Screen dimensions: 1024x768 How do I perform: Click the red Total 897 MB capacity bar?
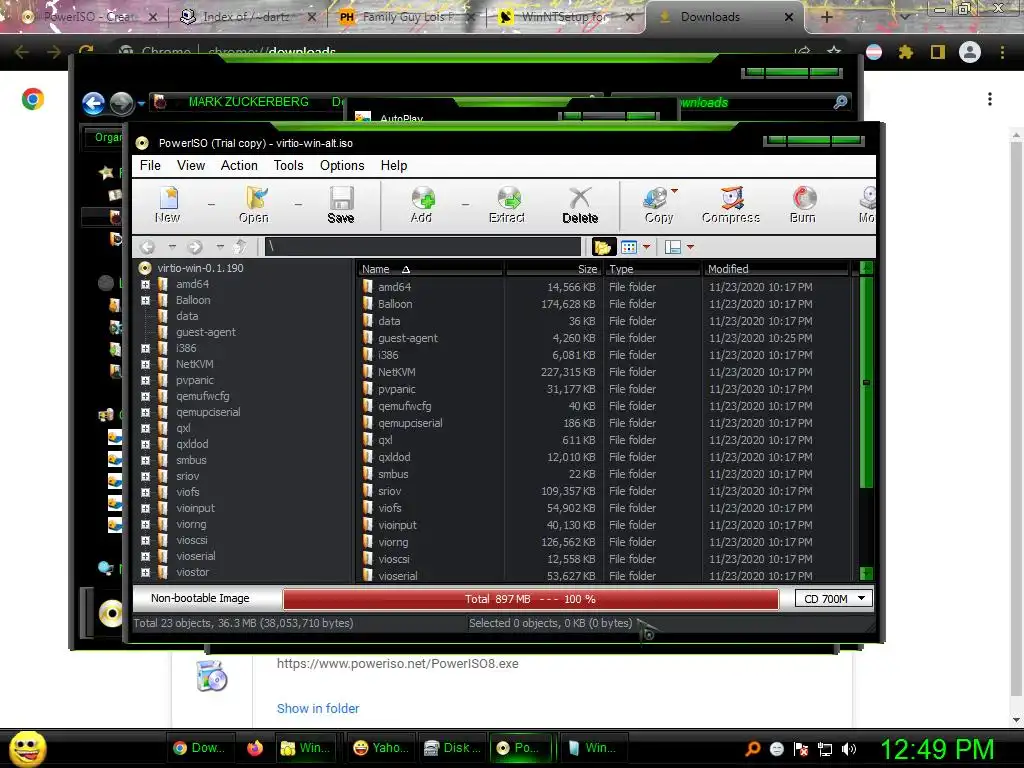pyautogui.click(x=530, y=599)
